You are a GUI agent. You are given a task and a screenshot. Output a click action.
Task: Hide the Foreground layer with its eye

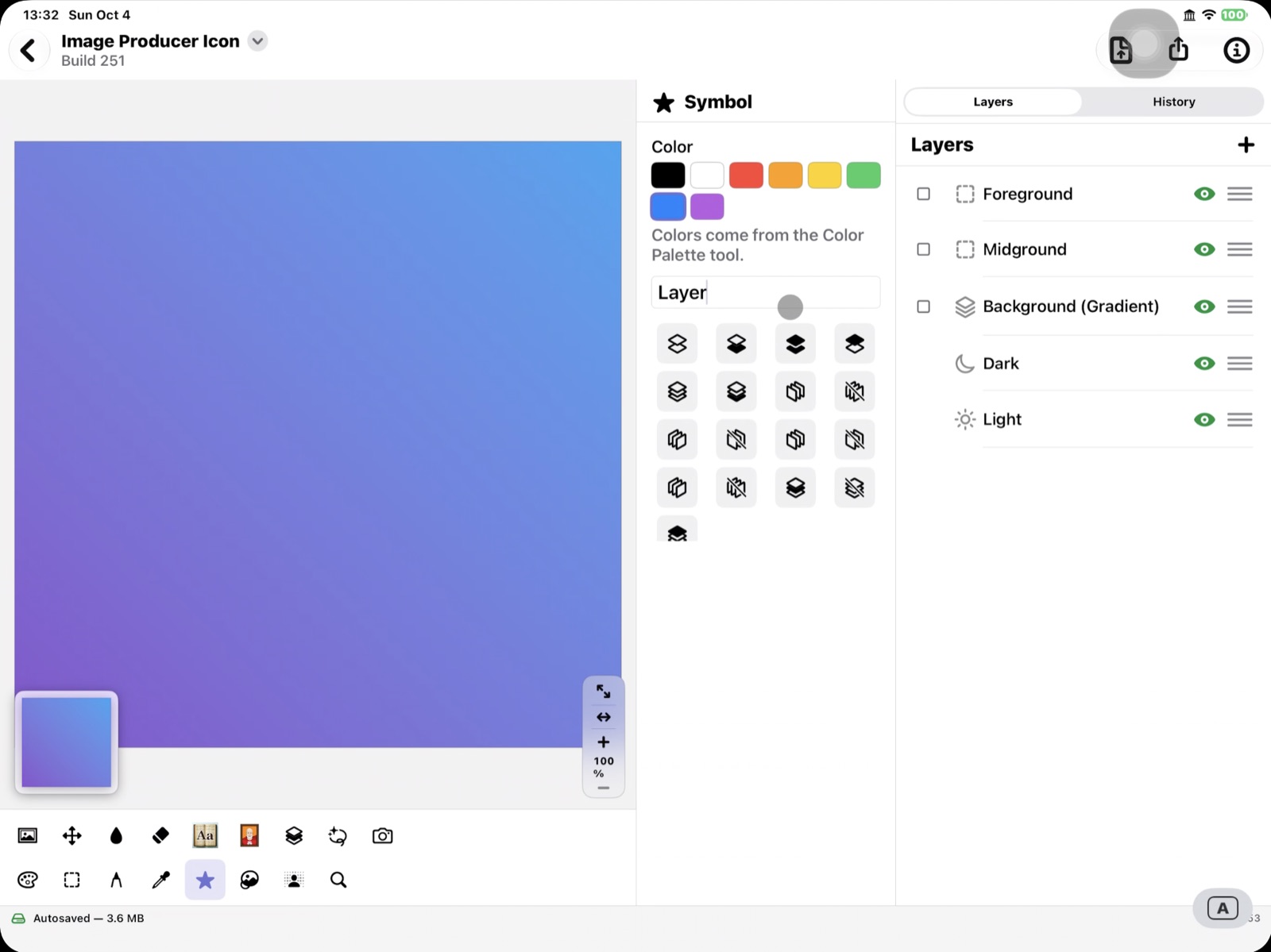point(1204,194)
